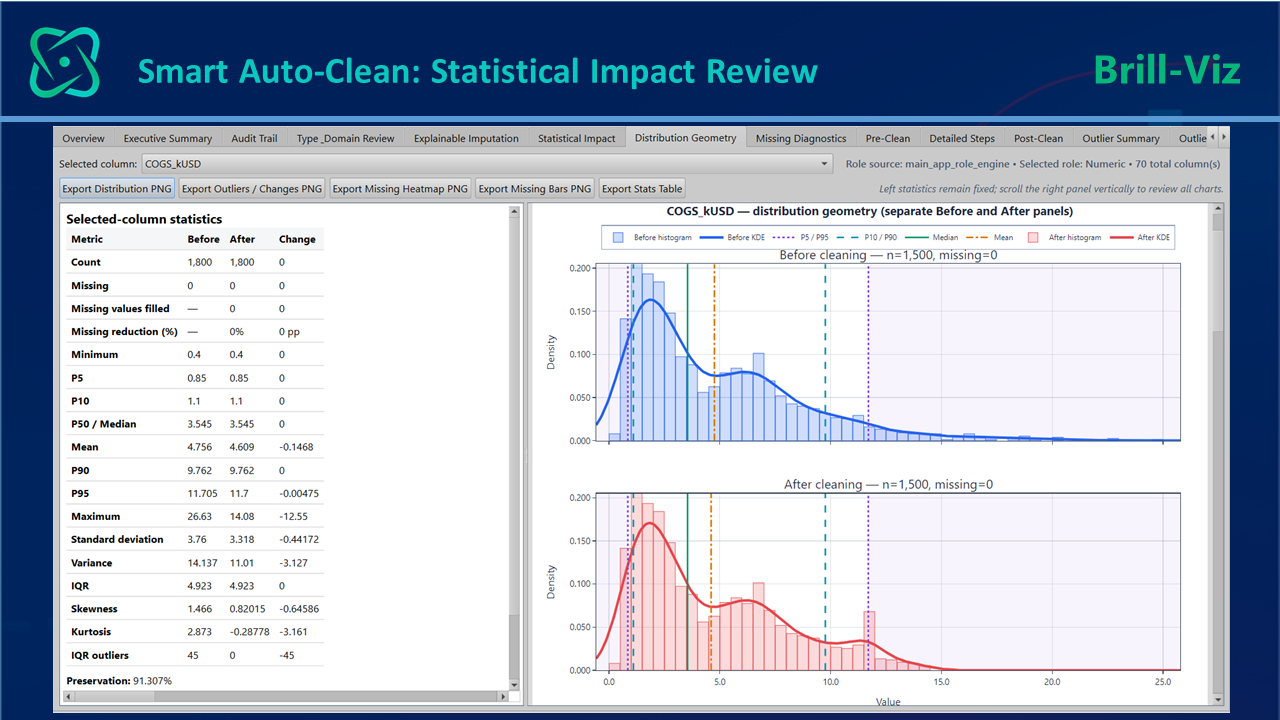Click Export Distribution PNG button
The image size is (1280, 720).
(117, 188)
